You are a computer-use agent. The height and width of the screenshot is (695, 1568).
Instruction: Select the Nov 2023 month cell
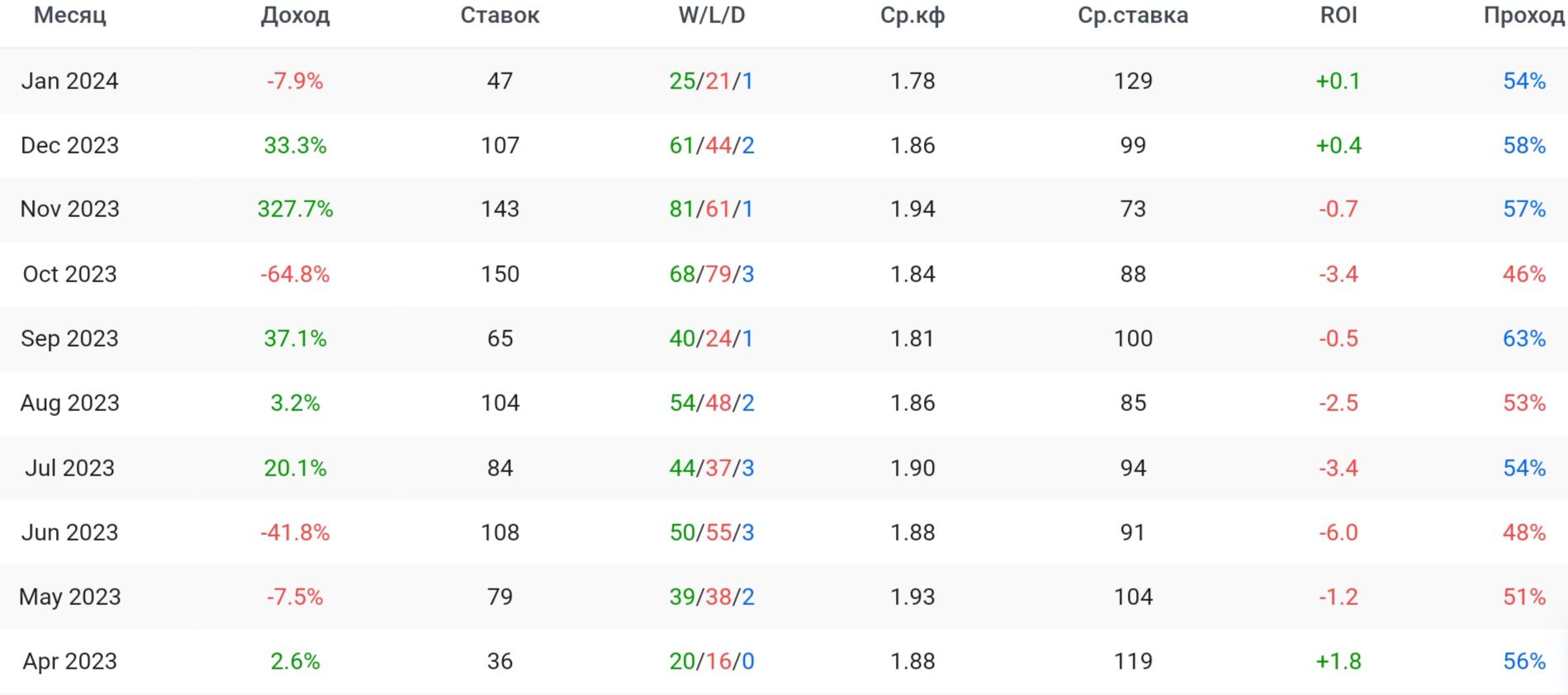tap(70, 209)
